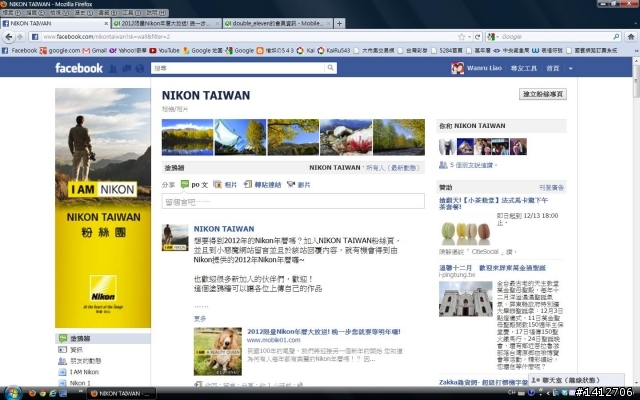Bookmark this page with the star icon
This screenshot has height=400, width=640.
461,37
